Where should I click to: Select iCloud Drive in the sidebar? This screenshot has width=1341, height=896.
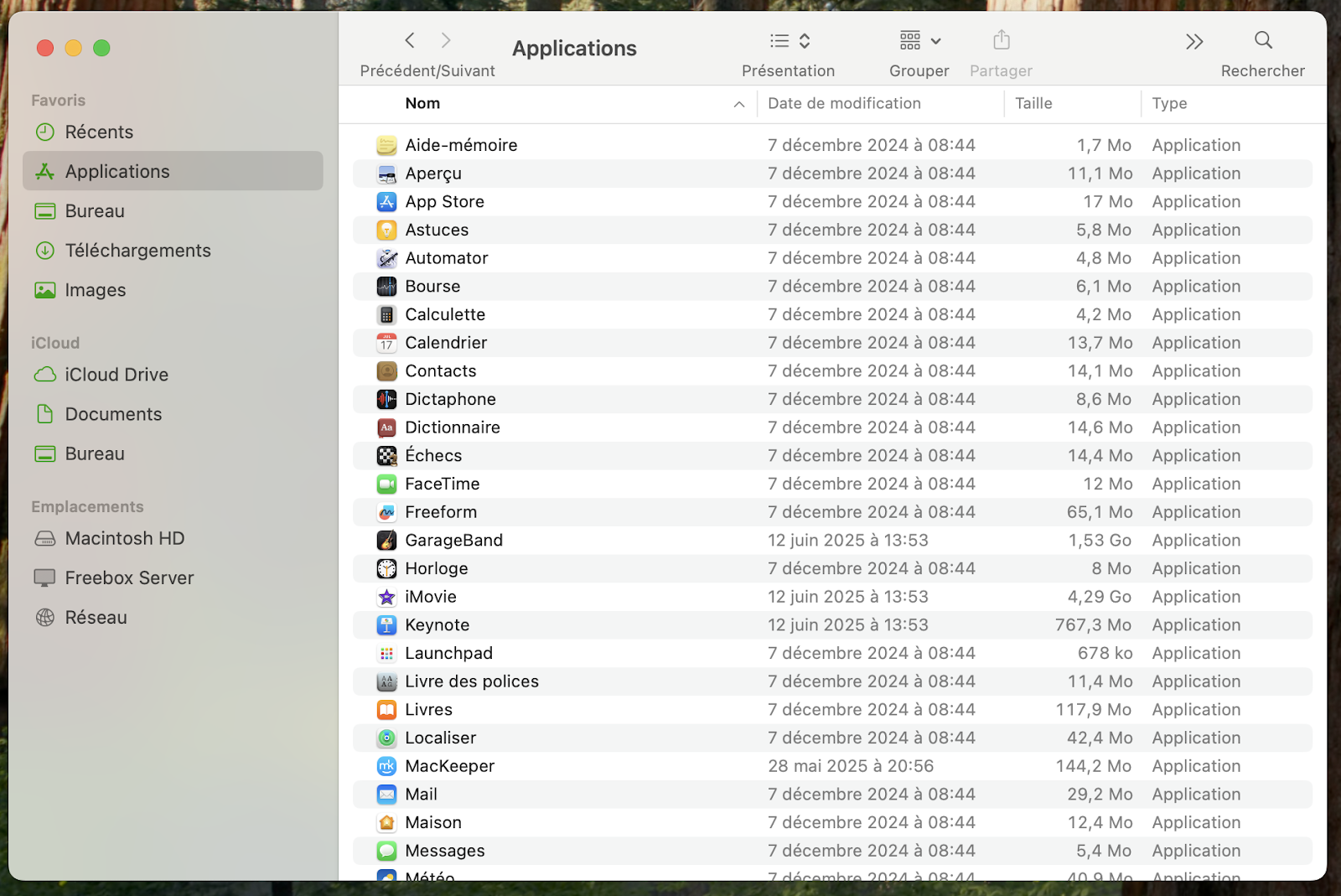coord(116,375)
